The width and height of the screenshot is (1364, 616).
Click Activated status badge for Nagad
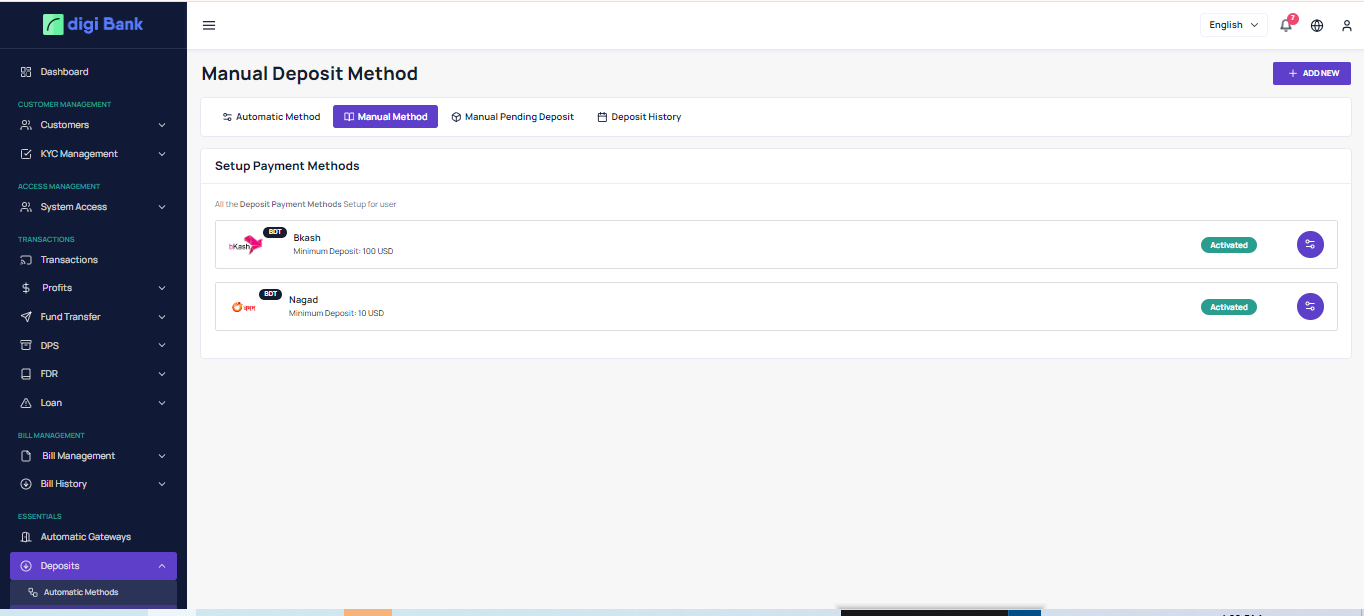pyautogui.click(x=1228, y=307)
